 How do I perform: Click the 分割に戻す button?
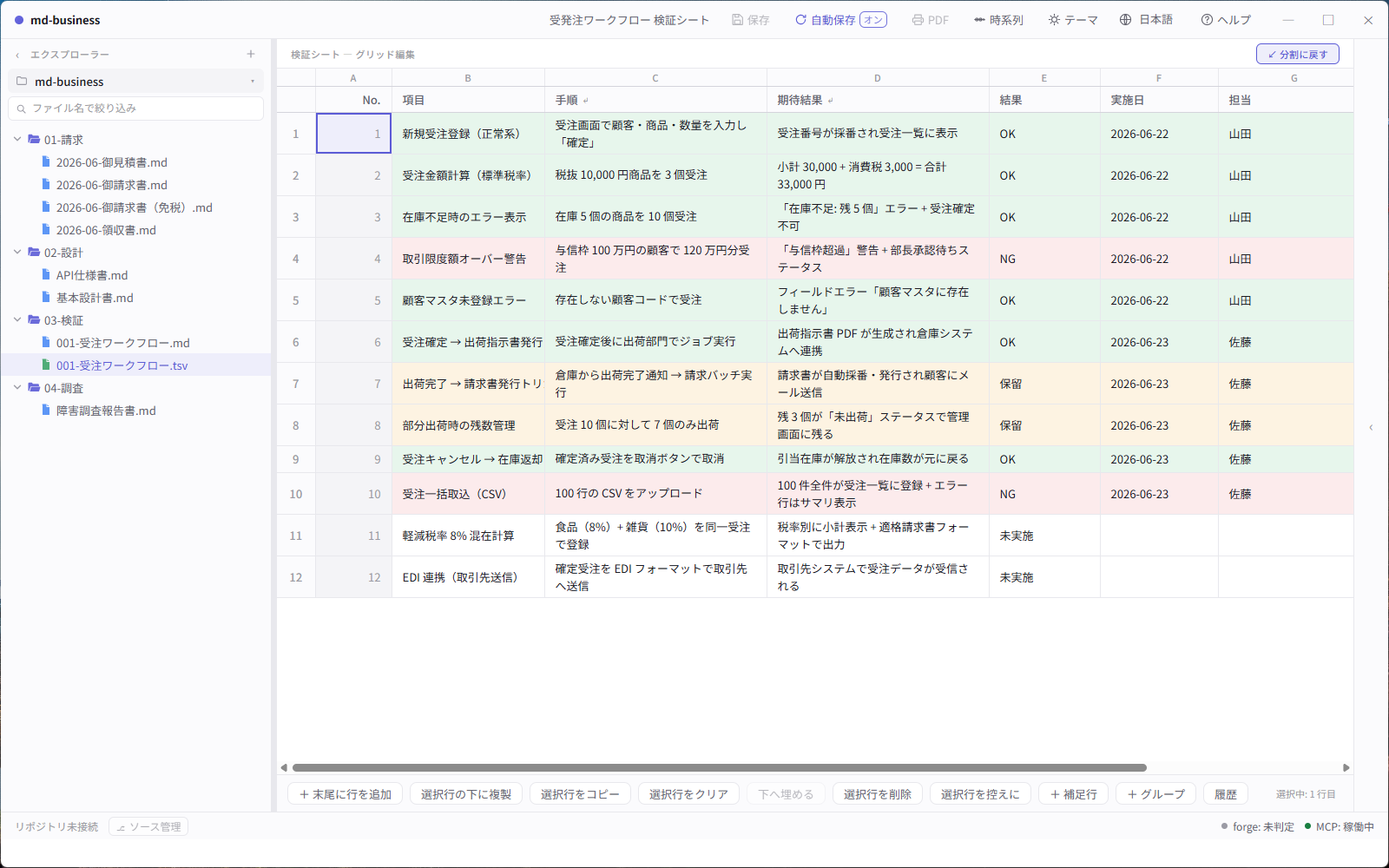click(1297, 54)
